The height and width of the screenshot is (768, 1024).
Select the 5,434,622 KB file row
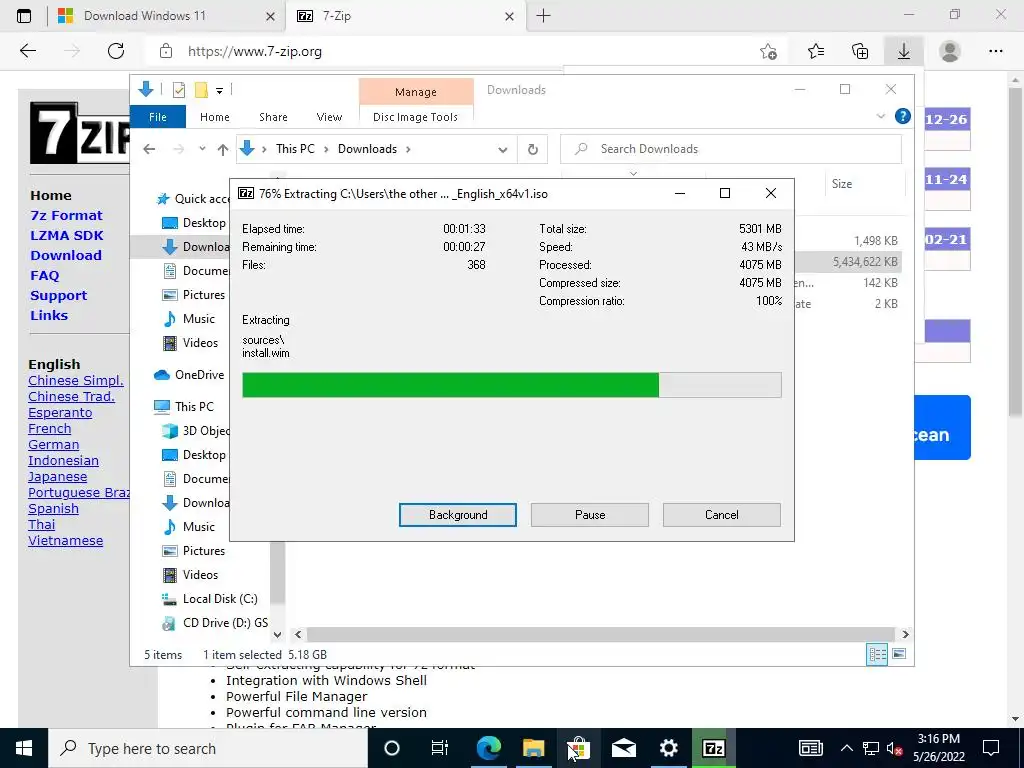pyautogui.click(x=849, y=262)
